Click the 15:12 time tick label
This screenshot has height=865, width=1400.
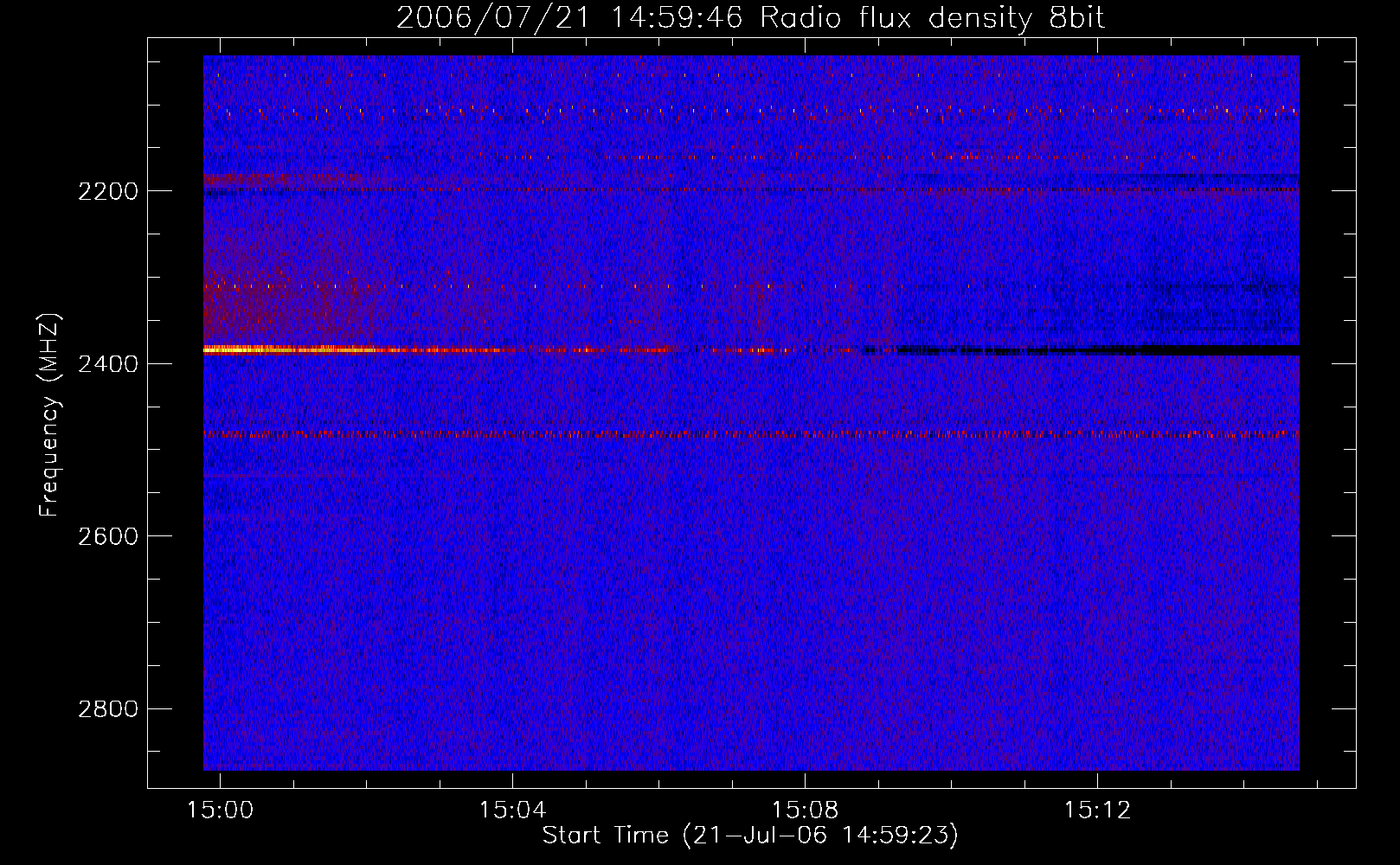pos(1097,811)
